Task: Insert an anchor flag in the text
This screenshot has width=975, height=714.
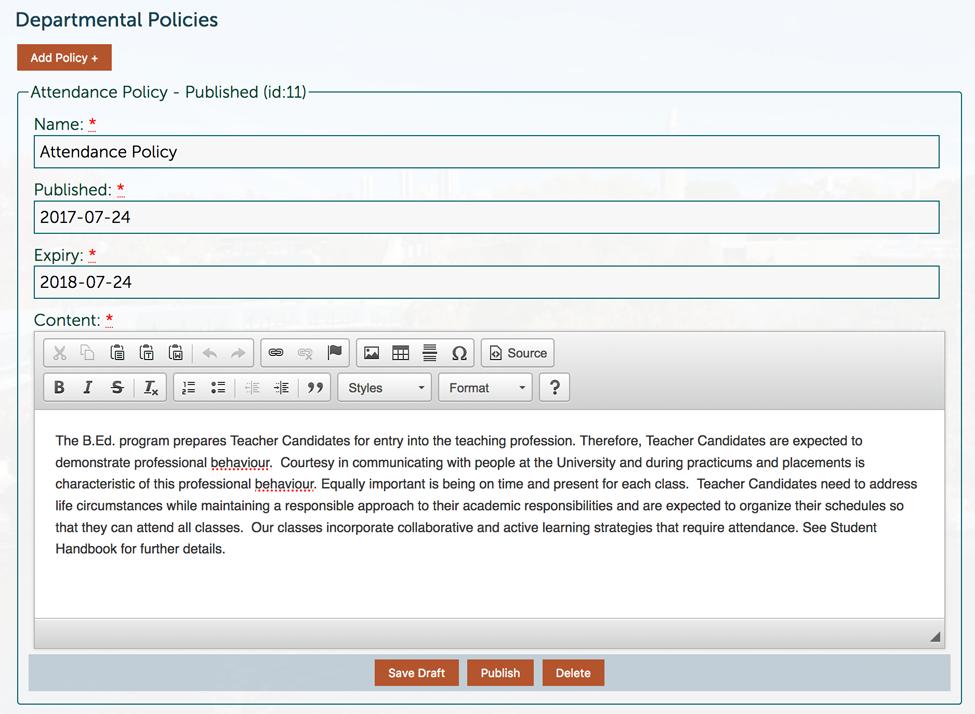Action: pos(334,352)
